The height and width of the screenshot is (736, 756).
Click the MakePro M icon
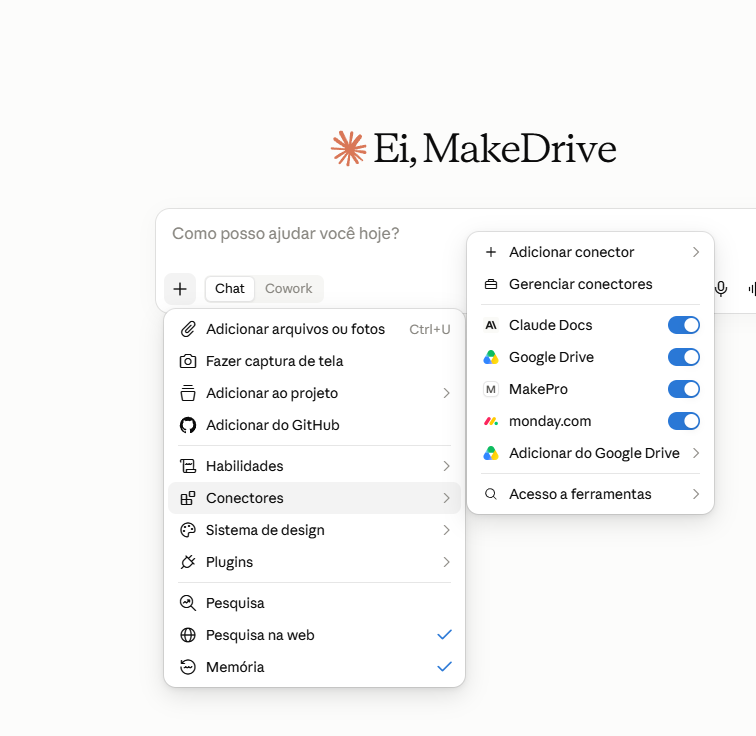tap(491, 389)
